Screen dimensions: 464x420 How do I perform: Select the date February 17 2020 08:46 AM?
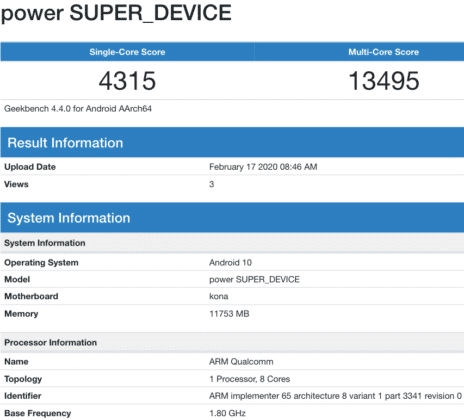coord(263,167)
